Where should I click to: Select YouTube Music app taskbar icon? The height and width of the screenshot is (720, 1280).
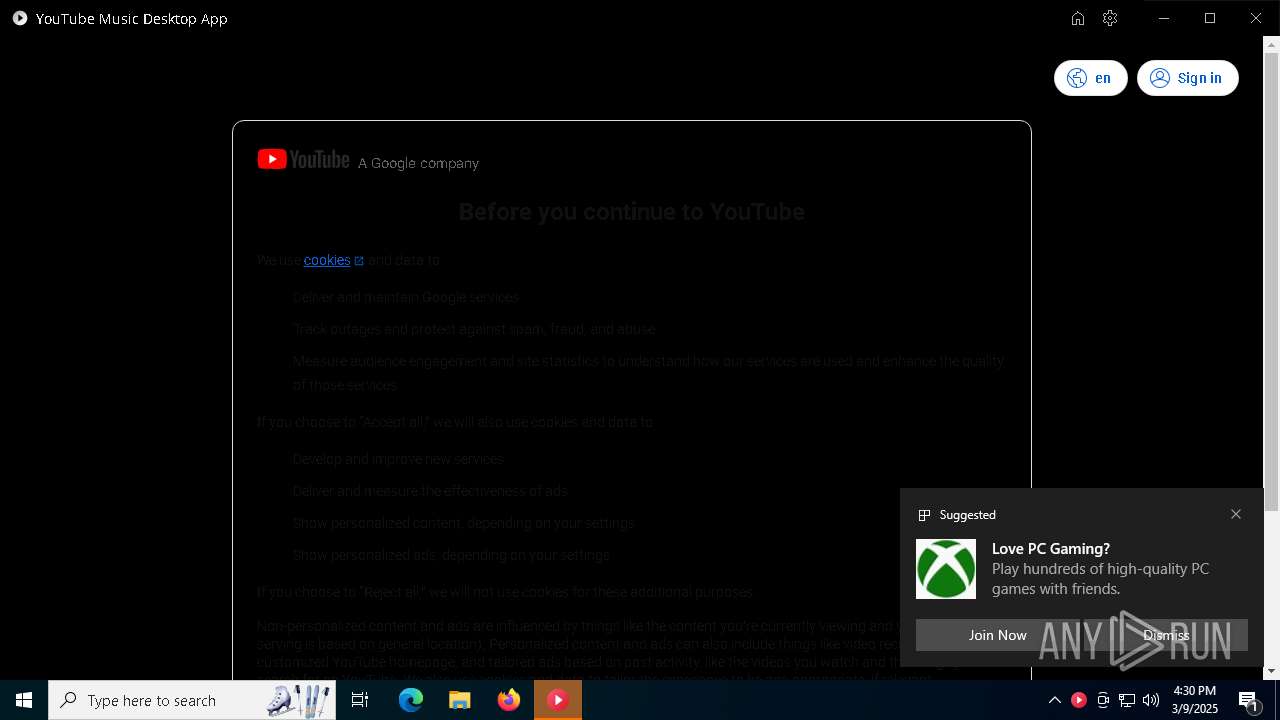[x=558, y=700]
